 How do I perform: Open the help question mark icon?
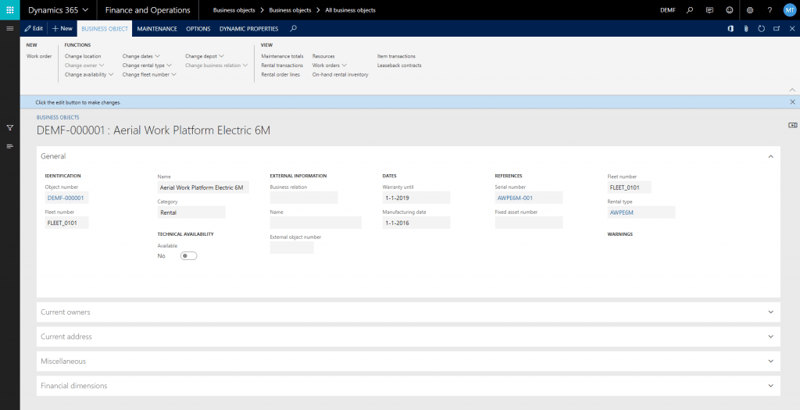coord(769,10)
